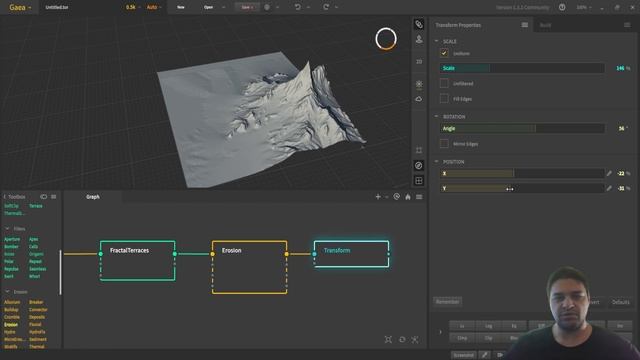Collapse the Erosion group in Toolbox
The height and width of the screenshot is (360, 640).
click(x=7, y=292)
